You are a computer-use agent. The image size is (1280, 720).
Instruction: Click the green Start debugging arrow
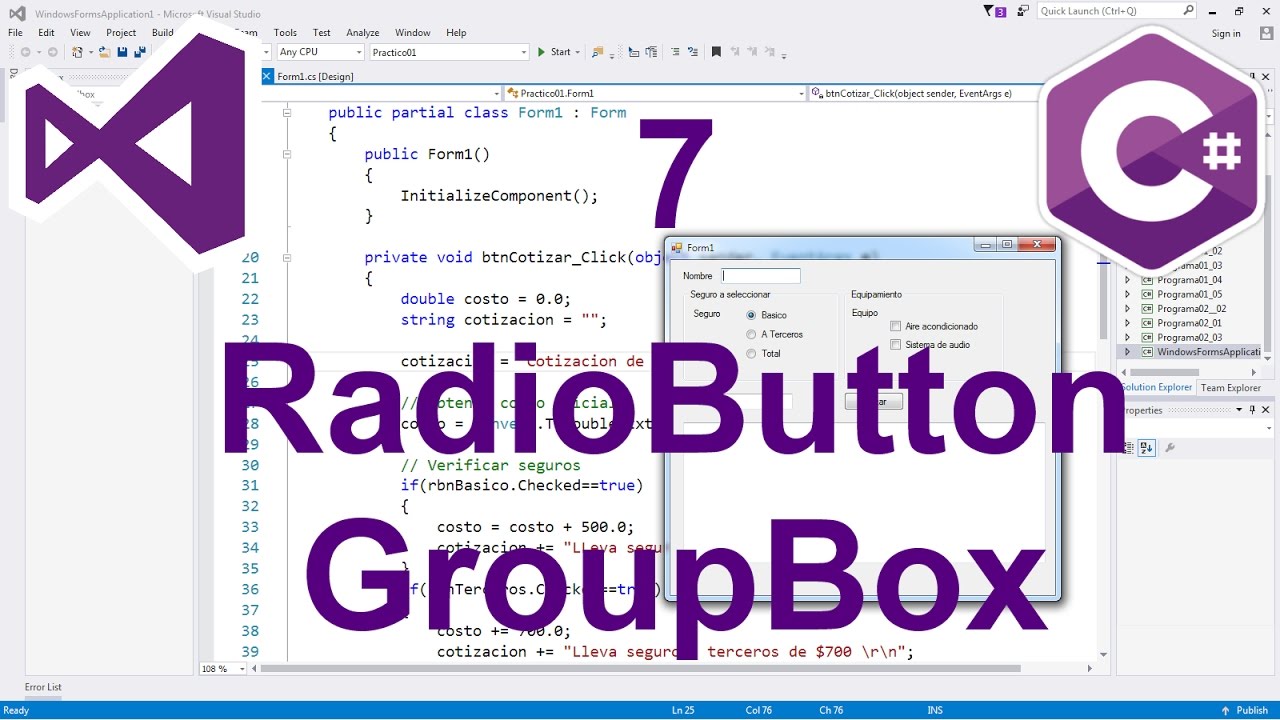[x=541, y=52]
